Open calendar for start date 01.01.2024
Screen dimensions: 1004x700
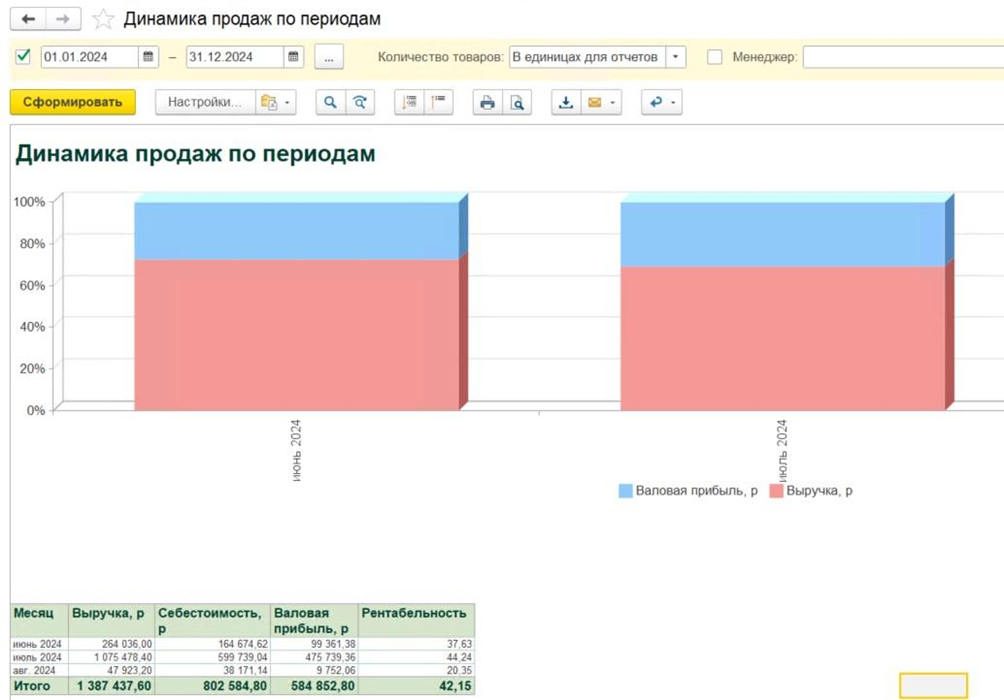[148, 57]
